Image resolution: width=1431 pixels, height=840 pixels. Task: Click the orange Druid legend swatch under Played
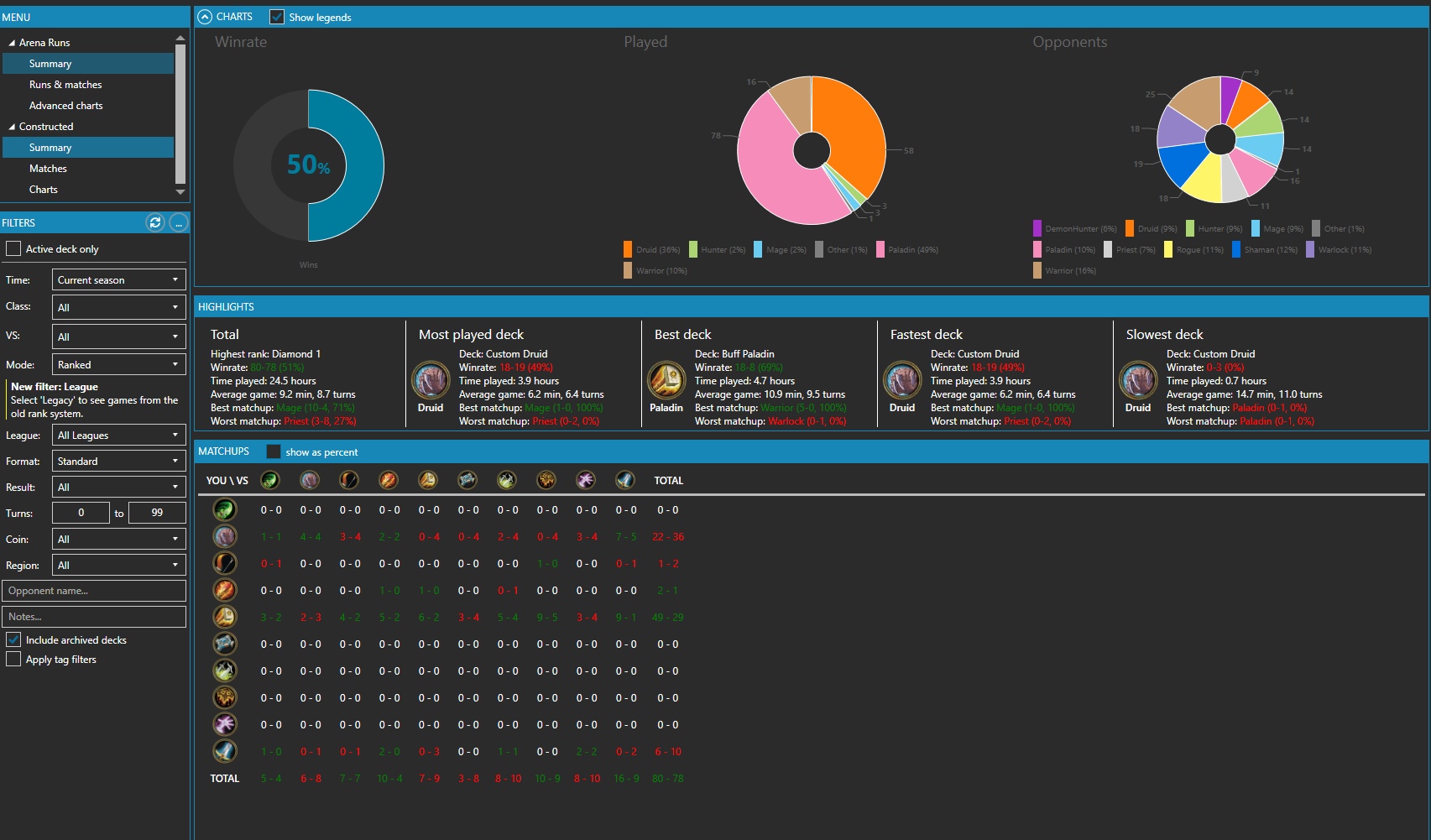[628, 249]
